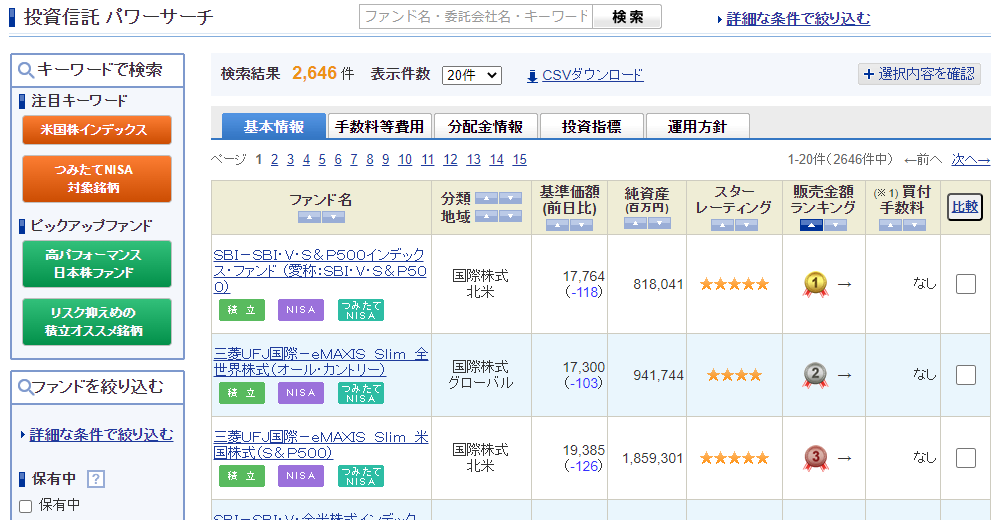The image size is (1002, 520).
Task: Click bronze medal rank 3 icon
Action: [815, 458]
